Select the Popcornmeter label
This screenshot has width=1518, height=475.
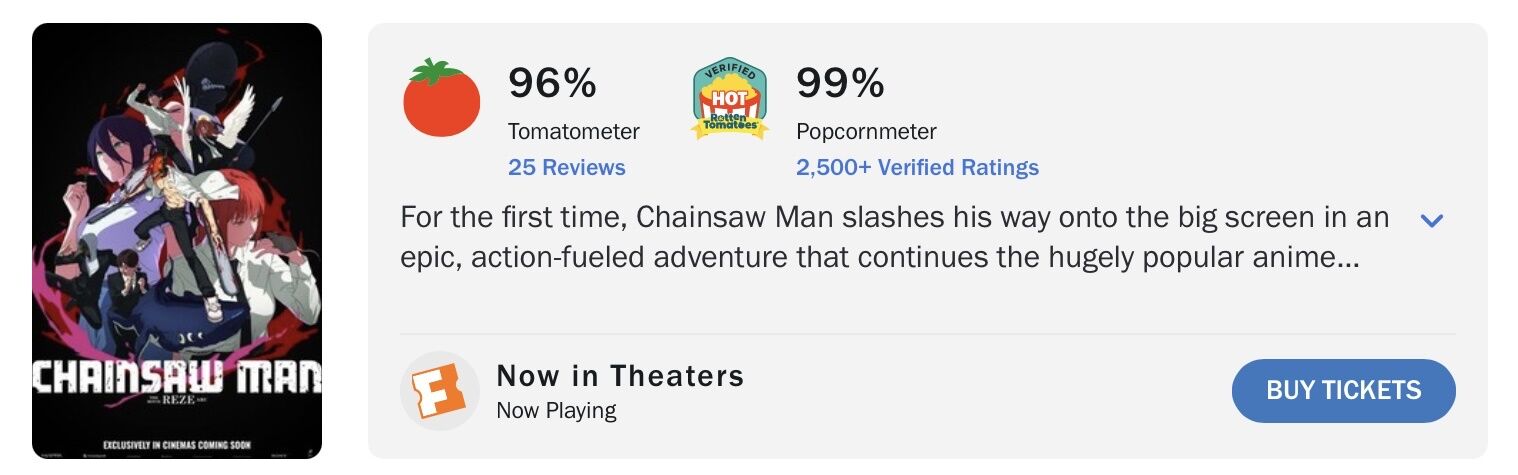[x=866, y=131]
